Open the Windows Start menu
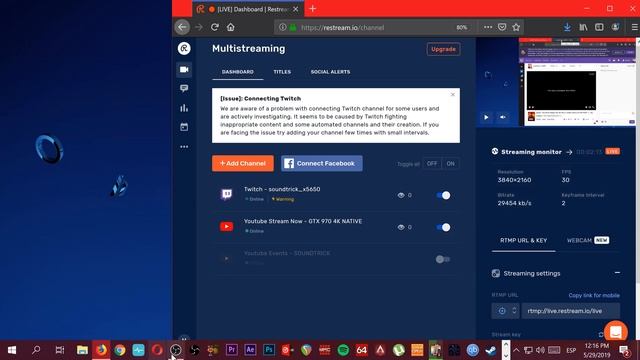640x360 pixels. coord(12,350)
